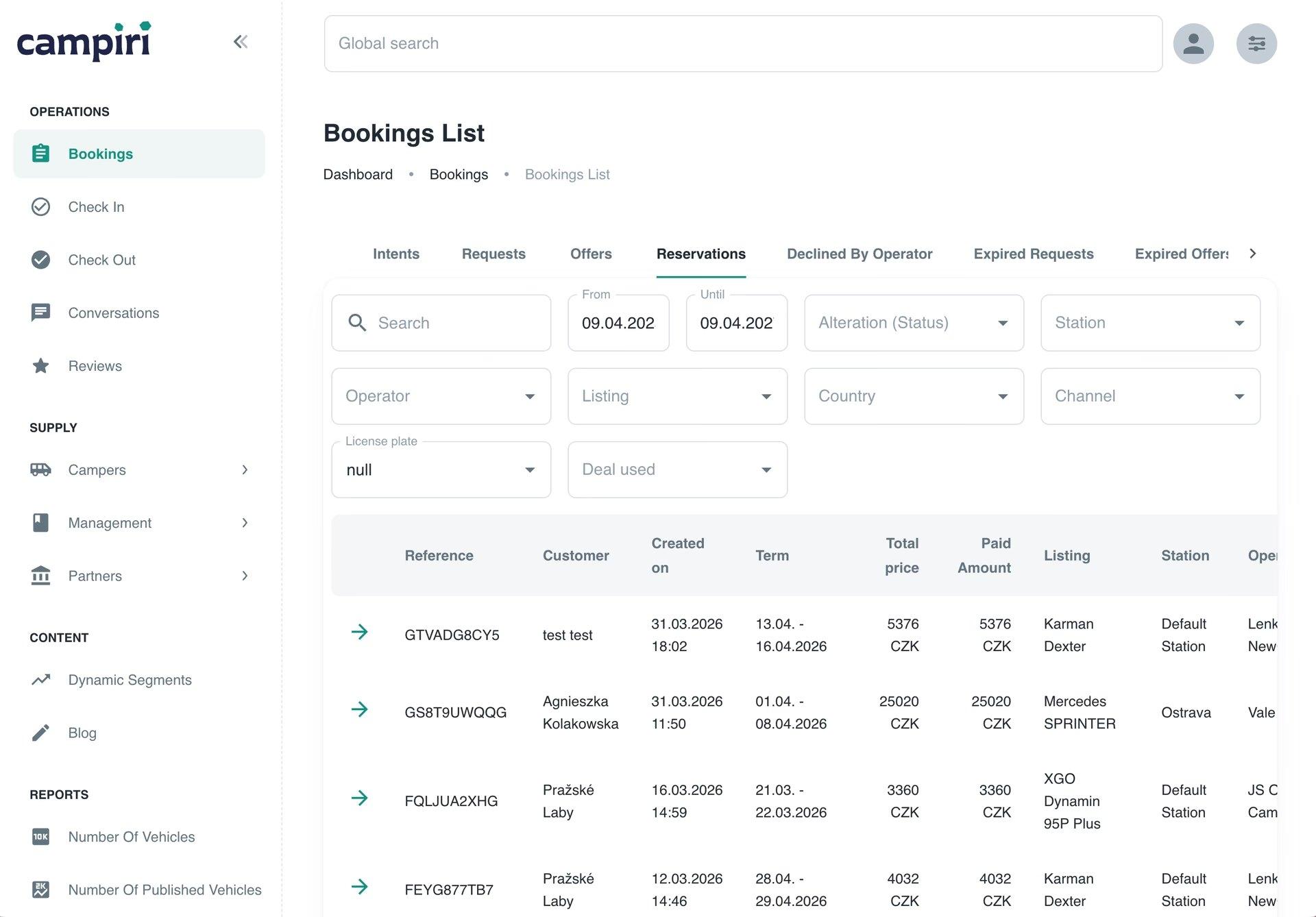The width and height of the screenshot is (1316, 917).
Task: Click the Bookings clipboard icon in sidebar
Action: [x=41, y=154]
